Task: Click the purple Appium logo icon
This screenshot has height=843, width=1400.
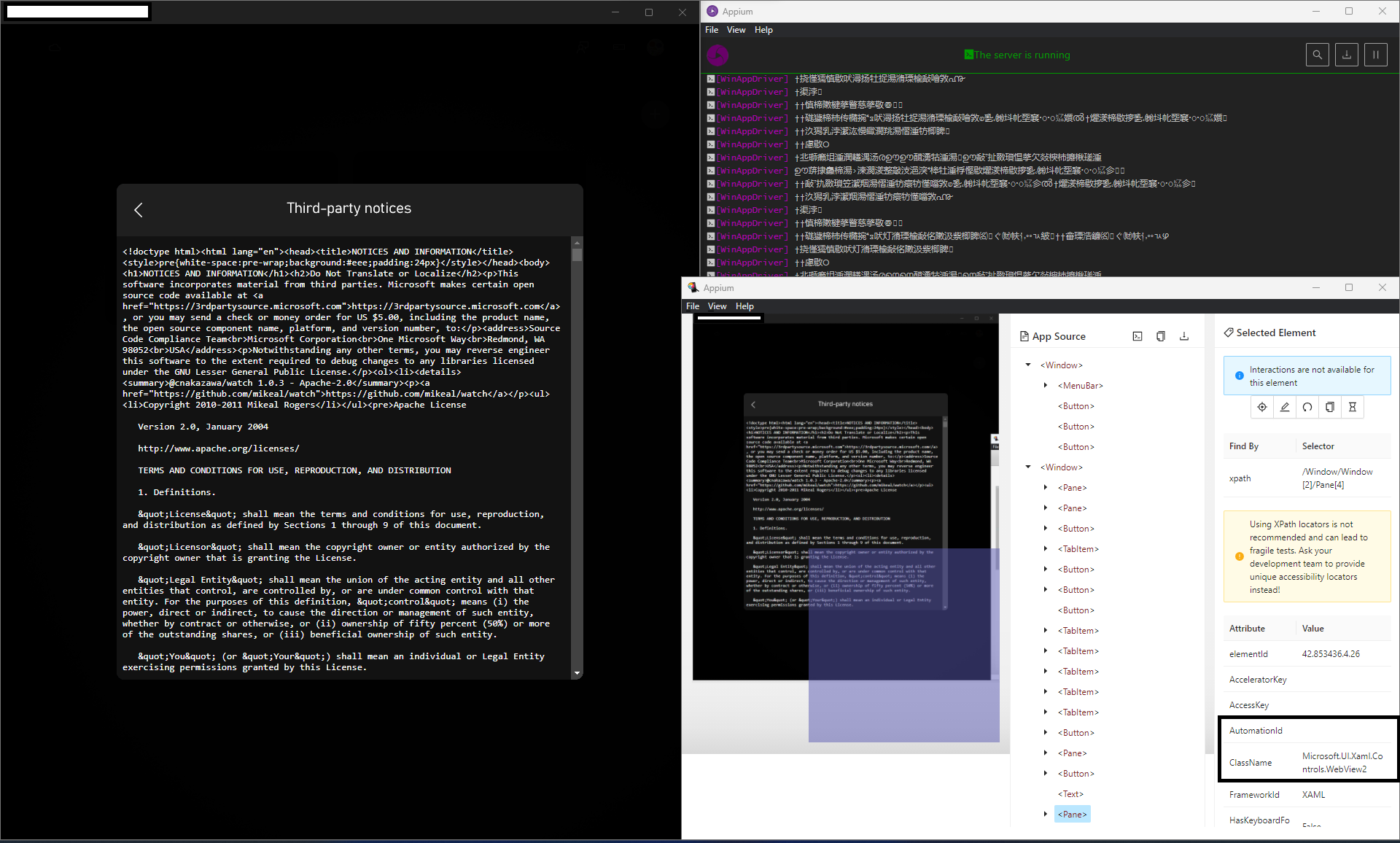Action: 717,55
